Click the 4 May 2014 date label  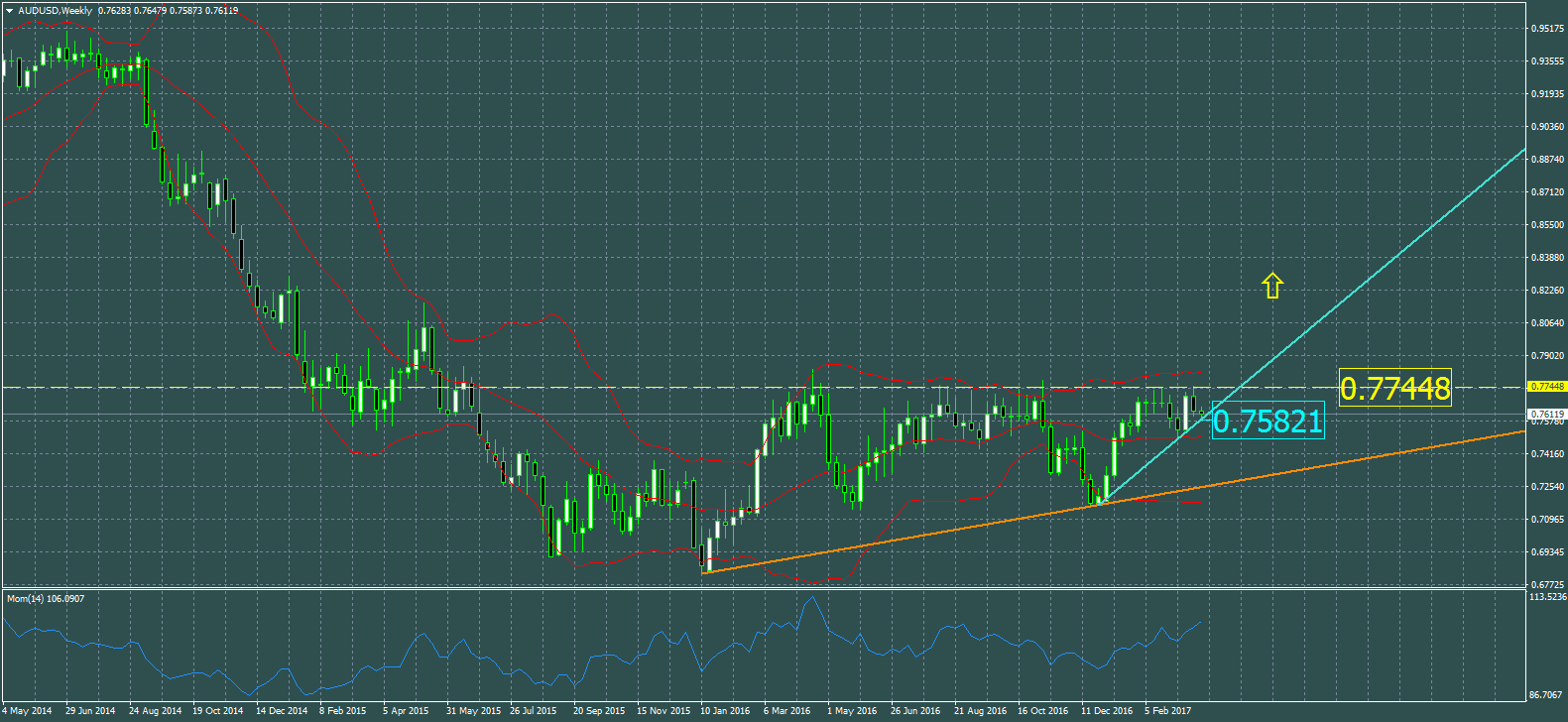click(x=28, y=711)
